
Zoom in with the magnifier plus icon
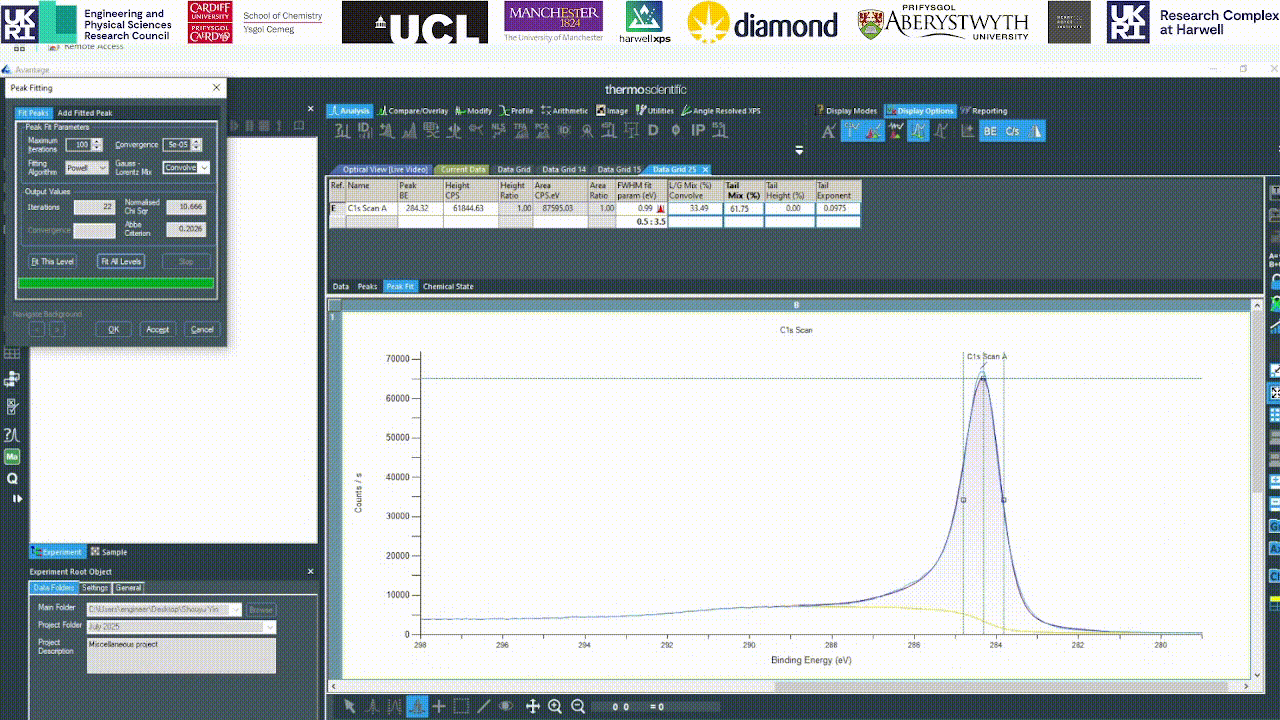point(555,706)
